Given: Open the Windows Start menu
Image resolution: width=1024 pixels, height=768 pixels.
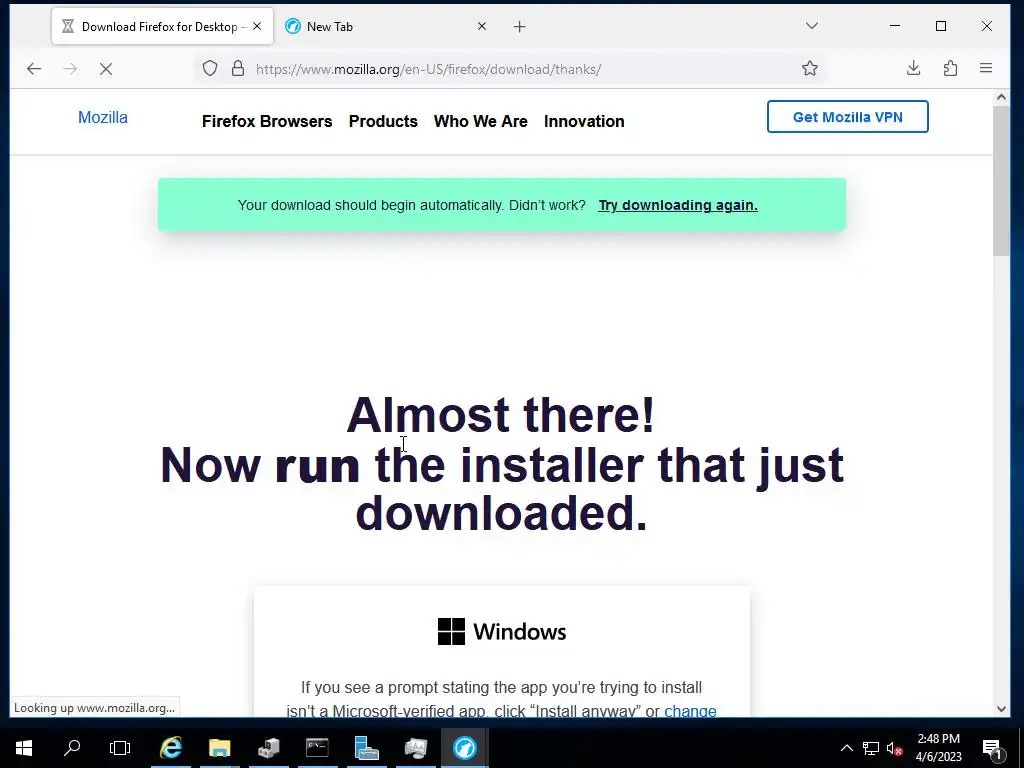Looking at the screenshot, I should (x=24, y=748).
